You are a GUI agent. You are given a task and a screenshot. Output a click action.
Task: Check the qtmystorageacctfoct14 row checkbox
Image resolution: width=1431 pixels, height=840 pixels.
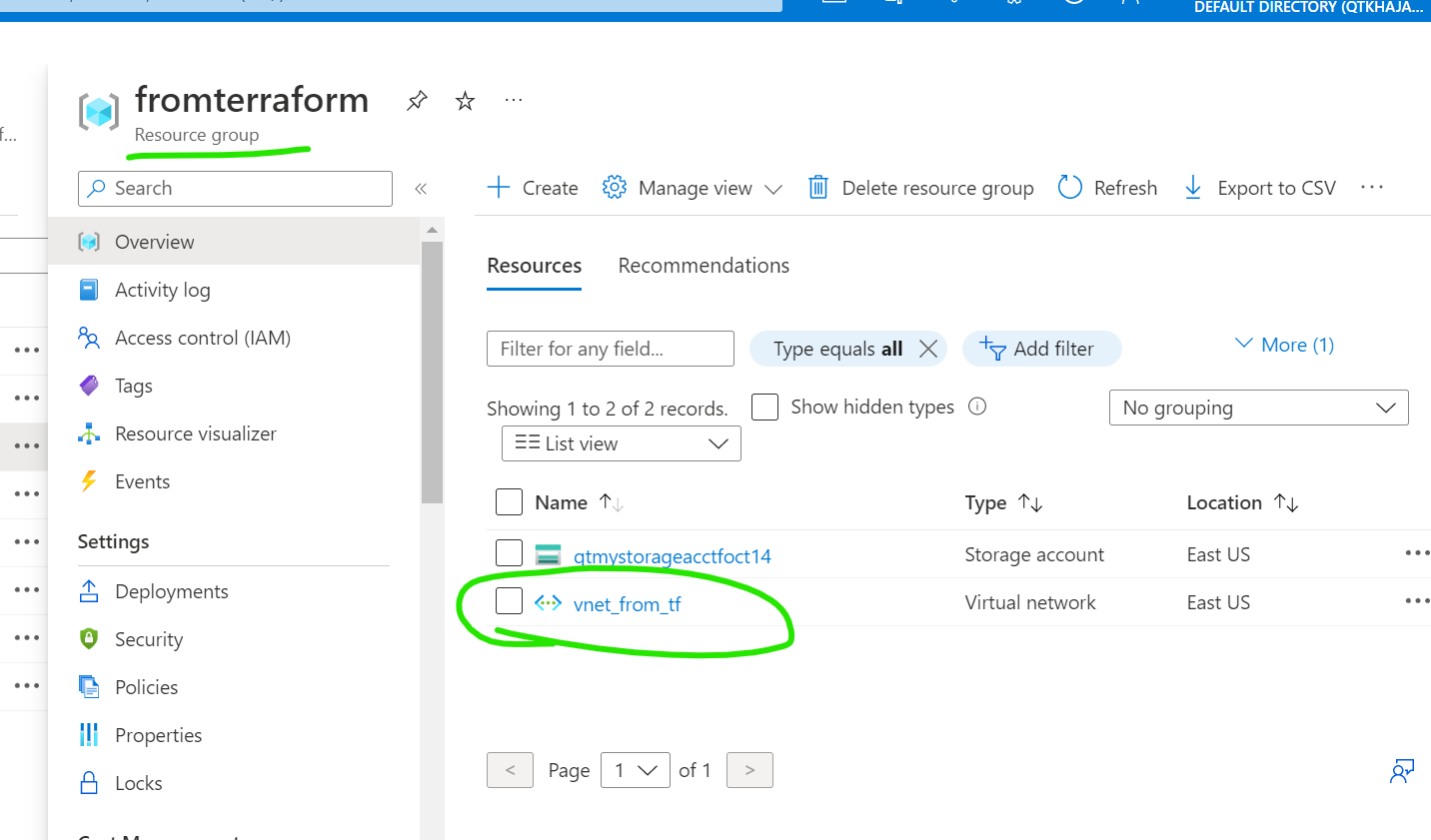tap(510, 552)
